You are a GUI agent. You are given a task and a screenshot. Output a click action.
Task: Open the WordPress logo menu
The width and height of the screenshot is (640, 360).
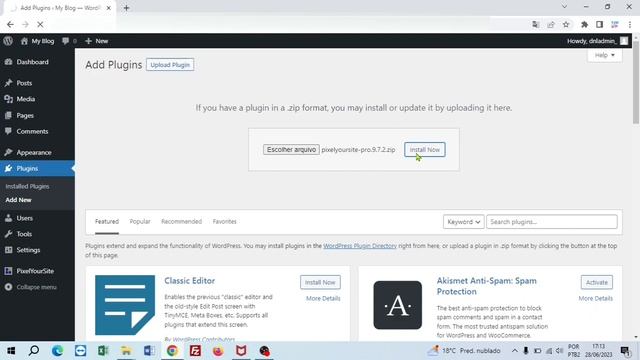click(x=8, y=41)
